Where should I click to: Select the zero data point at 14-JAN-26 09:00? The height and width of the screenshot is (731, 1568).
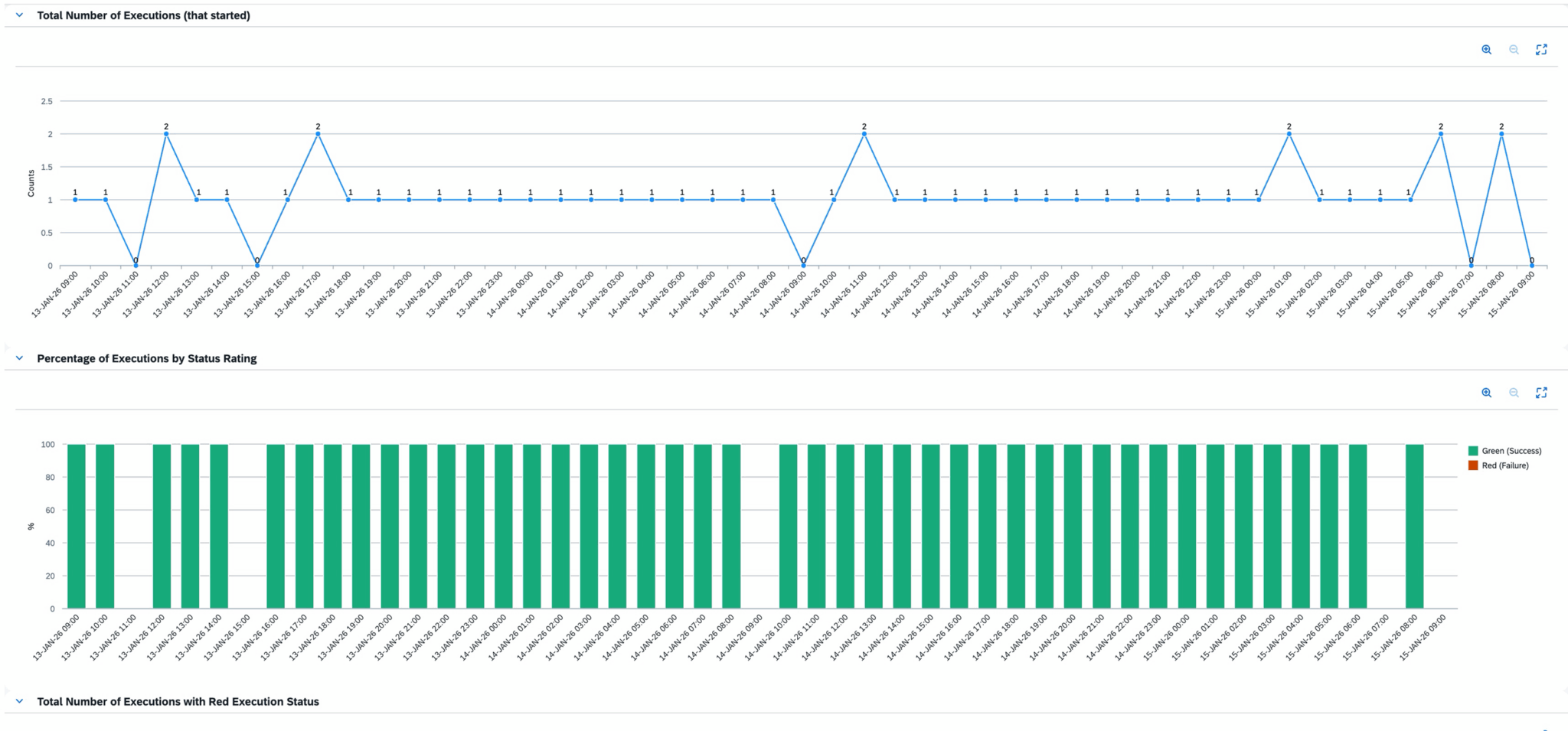[x=803, y=266]
